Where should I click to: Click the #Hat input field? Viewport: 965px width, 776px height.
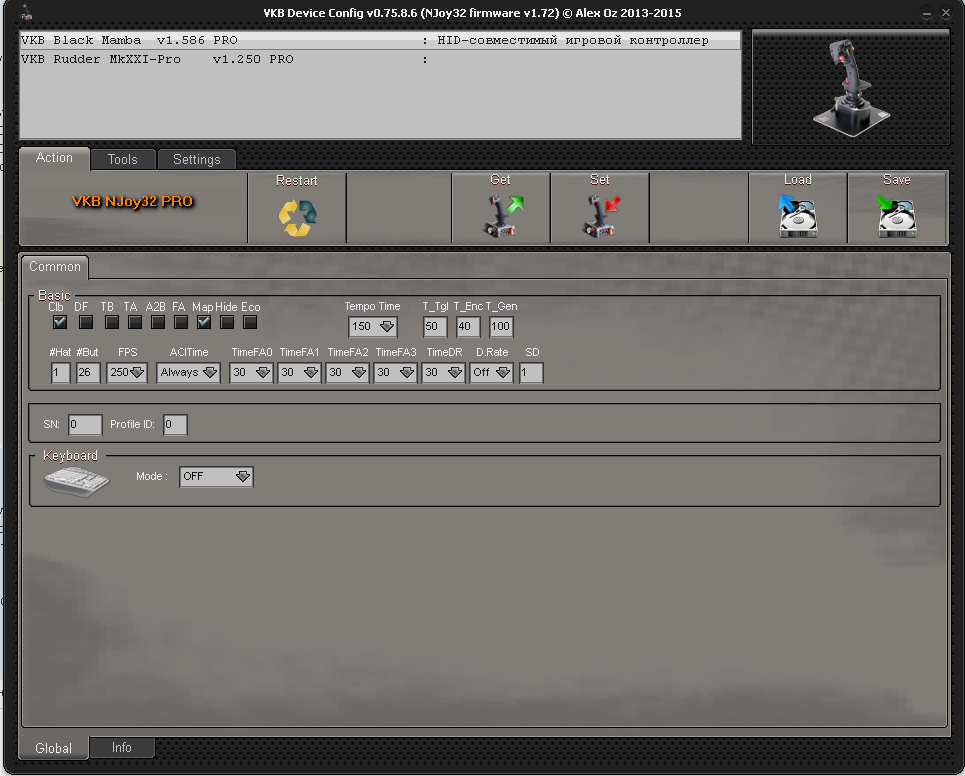pos(60,372)
